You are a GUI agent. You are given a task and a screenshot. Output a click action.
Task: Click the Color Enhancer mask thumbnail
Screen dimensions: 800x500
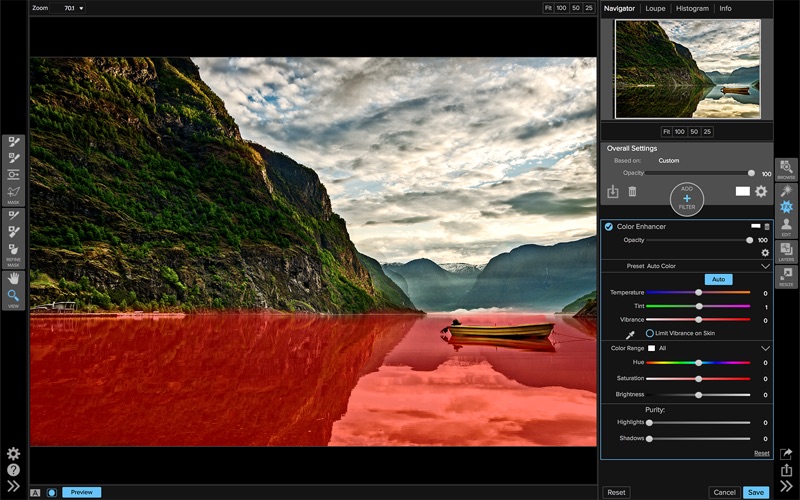click(756, 226)
